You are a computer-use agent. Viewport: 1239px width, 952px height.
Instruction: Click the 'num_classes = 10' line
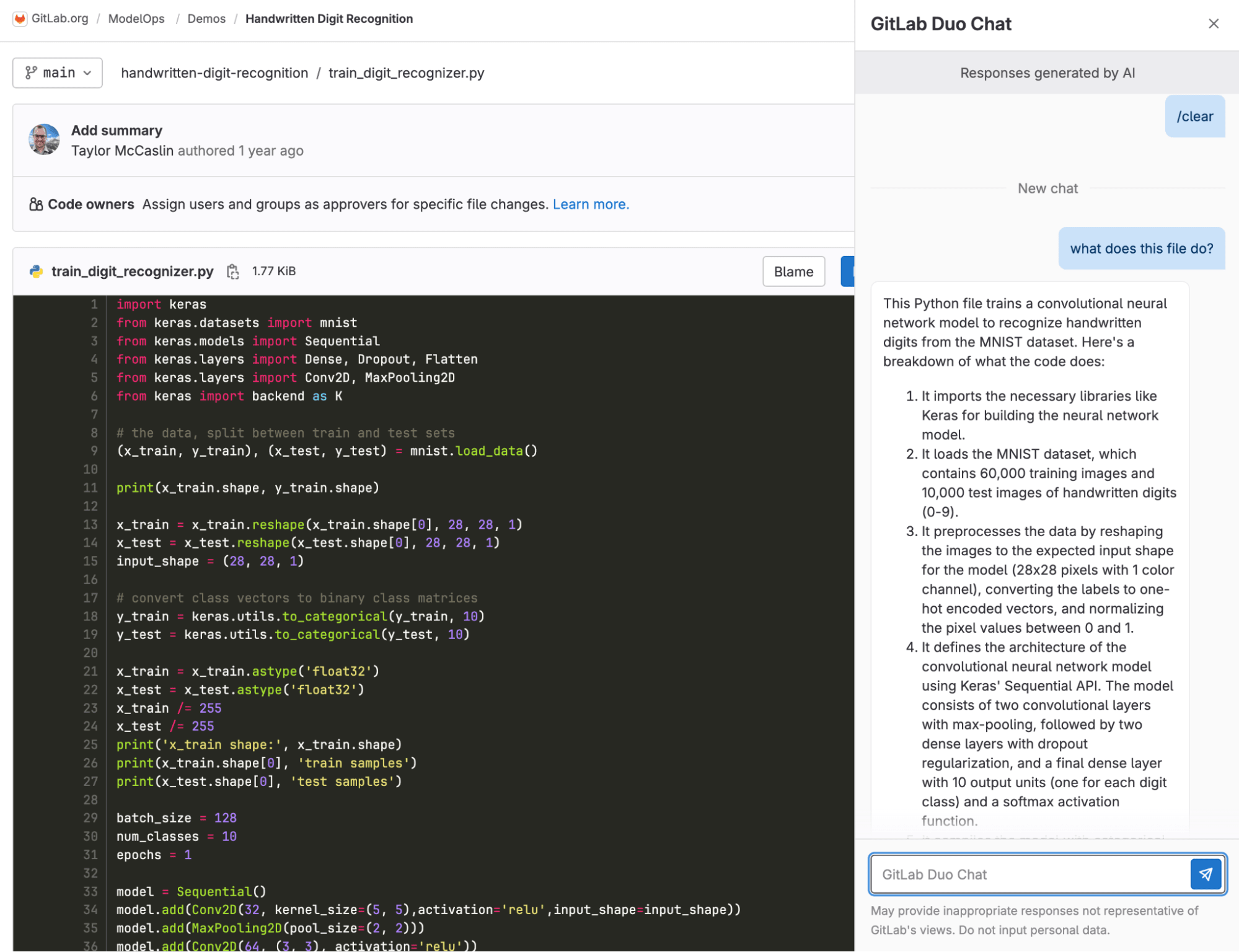tap(177, 836)
